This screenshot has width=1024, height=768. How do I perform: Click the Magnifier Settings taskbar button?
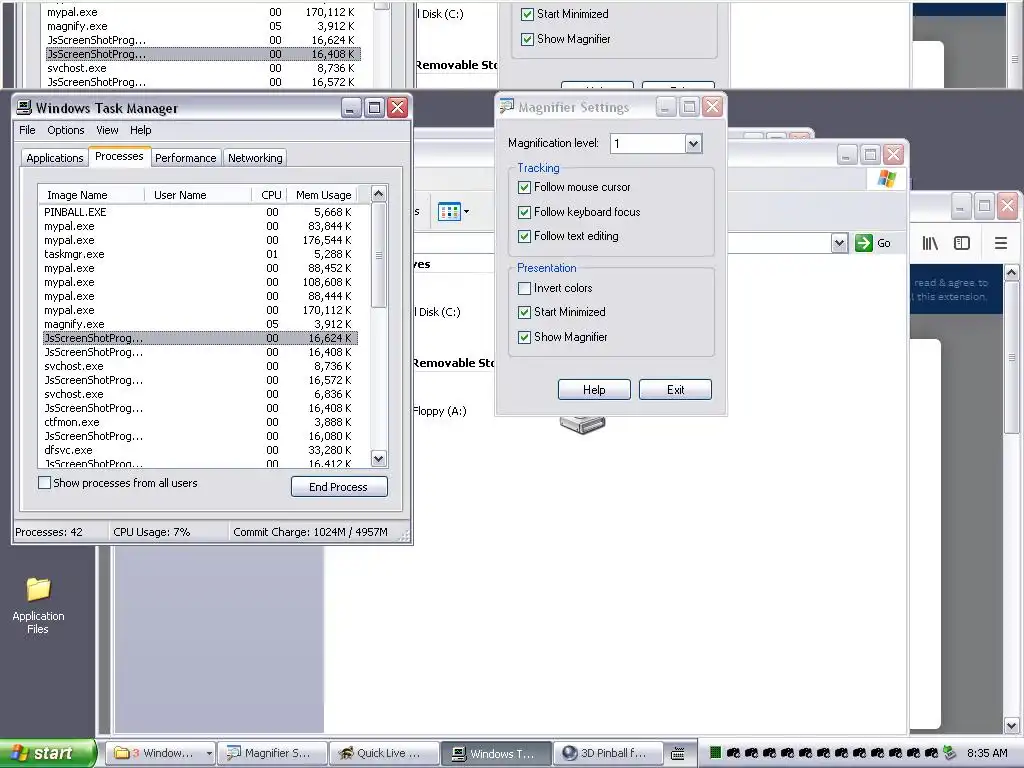[x=272, y=753]
